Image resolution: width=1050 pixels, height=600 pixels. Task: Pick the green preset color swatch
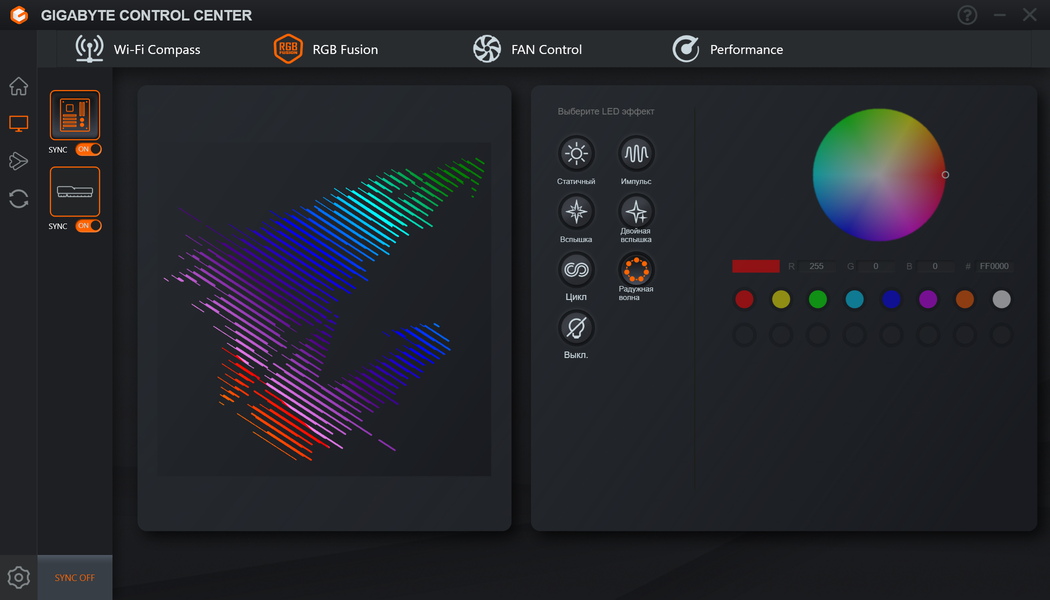pyautogui.click(x=818, y=299)
